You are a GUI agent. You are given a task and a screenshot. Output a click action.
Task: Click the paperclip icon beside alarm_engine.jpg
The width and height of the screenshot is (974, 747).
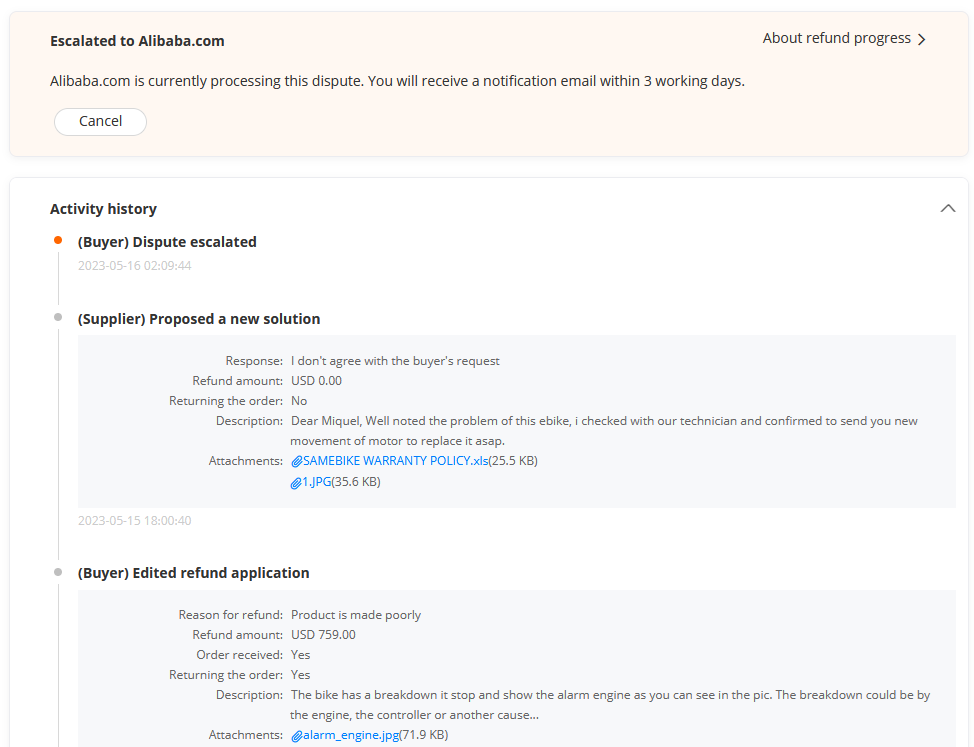coord(296,735)
